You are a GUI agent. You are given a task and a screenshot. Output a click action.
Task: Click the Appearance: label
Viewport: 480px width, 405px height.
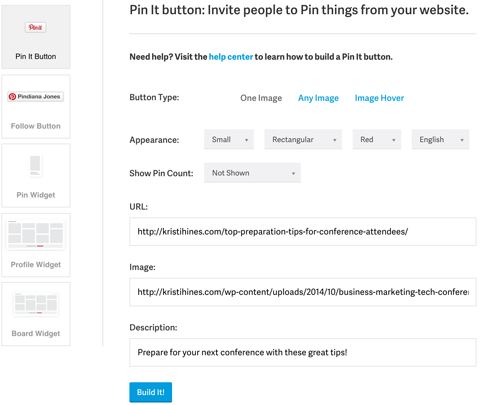pyautogui.click(x=154, y=140)
